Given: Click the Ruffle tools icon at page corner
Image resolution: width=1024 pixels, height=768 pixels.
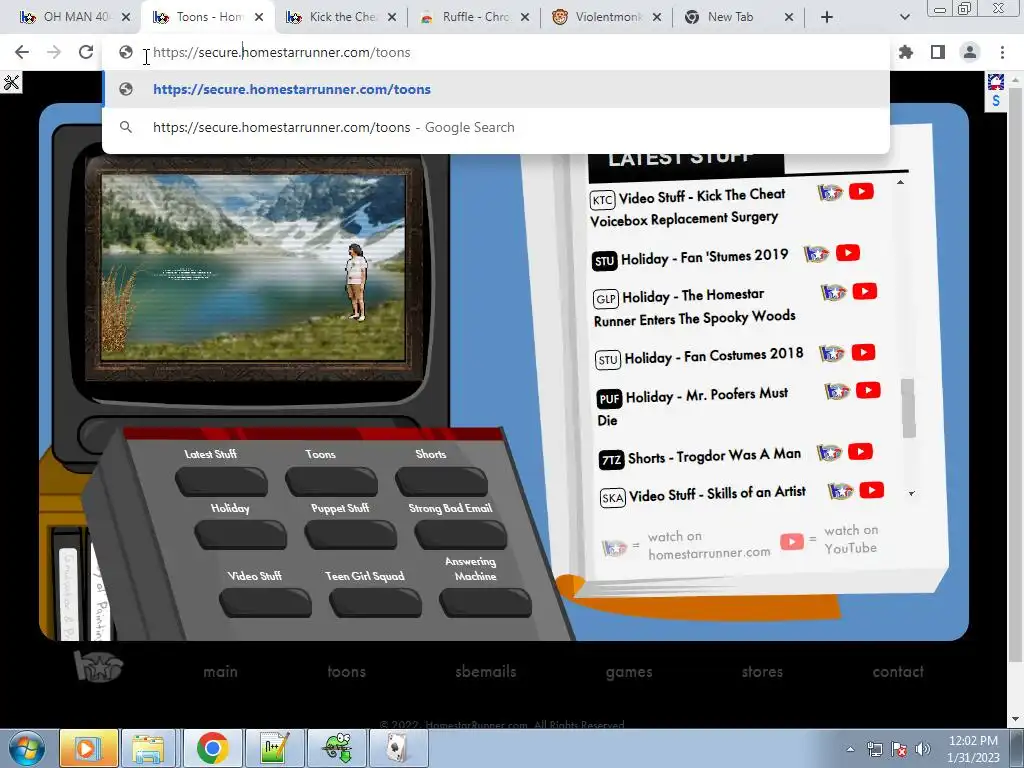Looking at the screenshot, I should pyautogui.click(x=11, y=83).
